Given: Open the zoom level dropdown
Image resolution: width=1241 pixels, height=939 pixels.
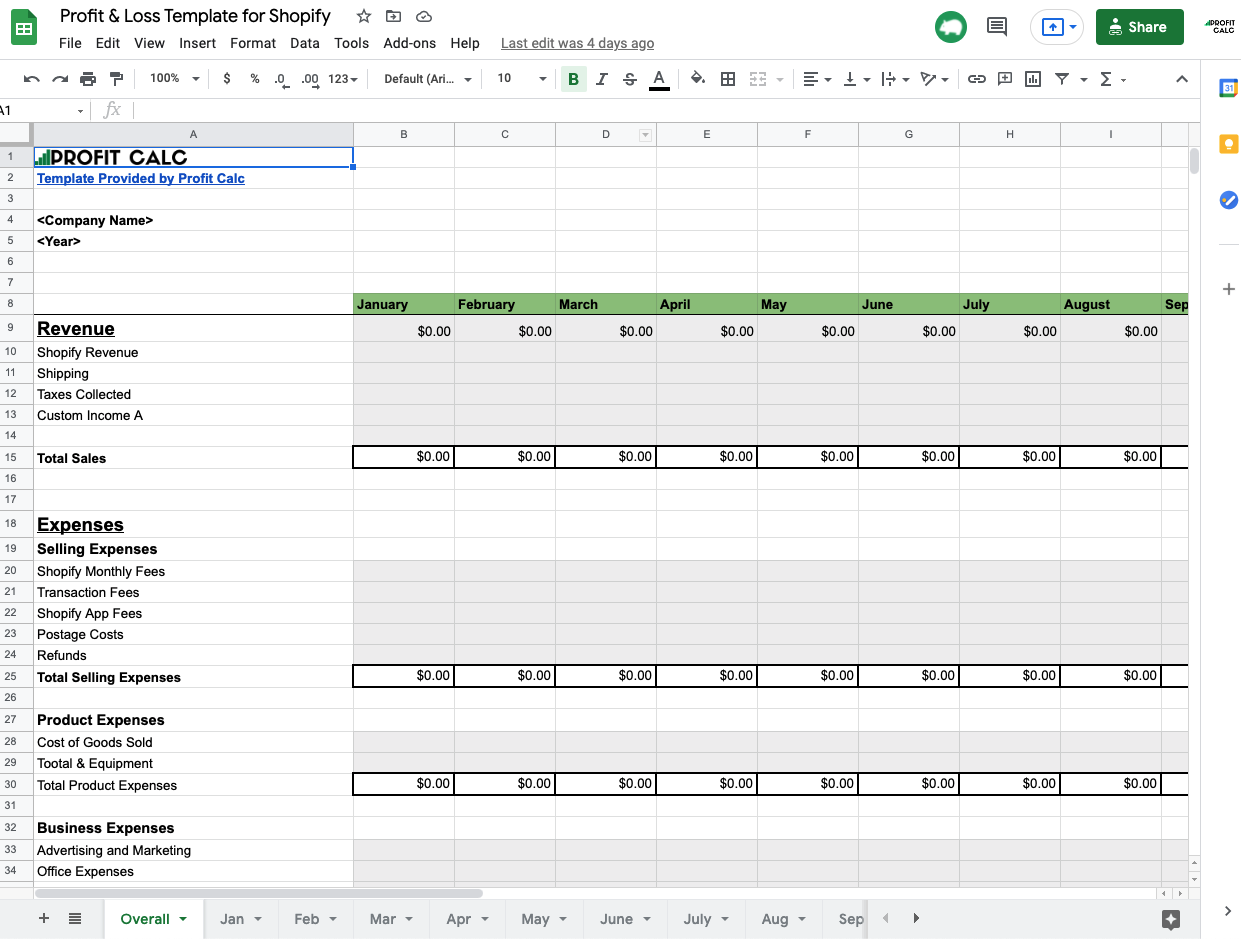Looking at the screenshot, I should [x=174, y=79].
